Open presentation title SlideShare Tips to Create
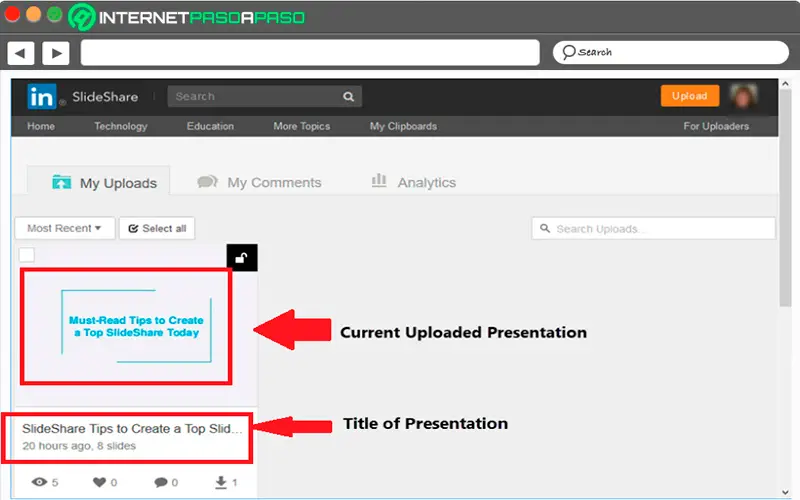Viewport: 800px width, 500px height. coord(132,429)
